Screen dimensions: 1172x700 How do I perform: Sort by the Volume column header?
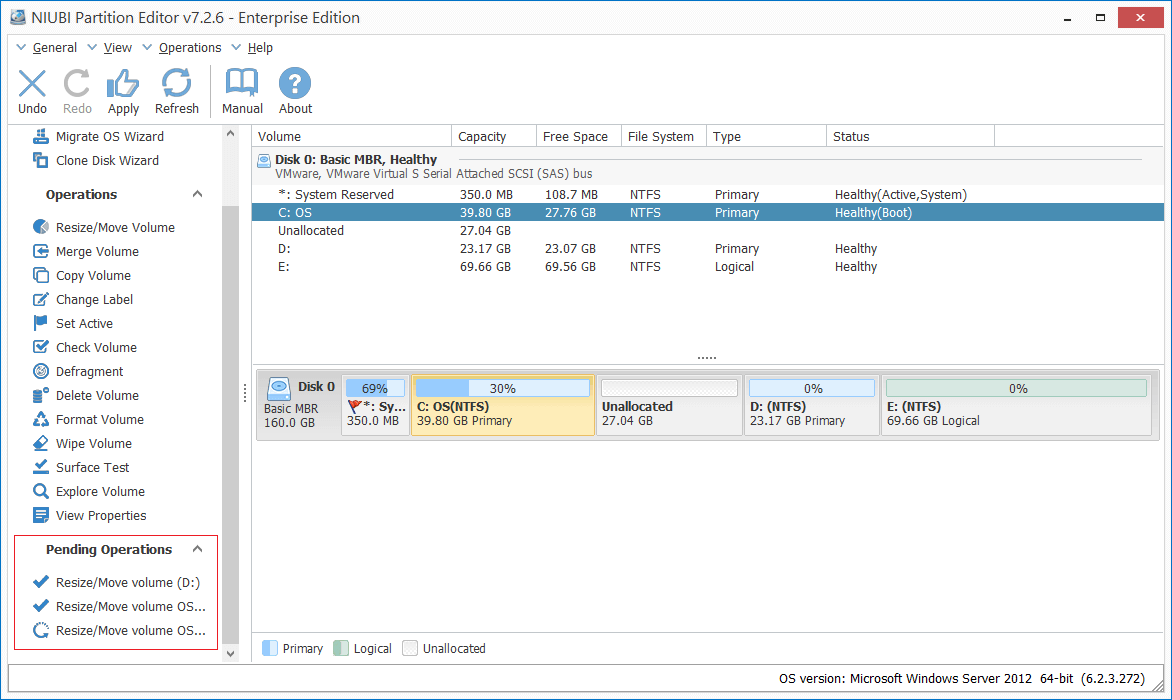pyautogui.click(x=352, y=137)
